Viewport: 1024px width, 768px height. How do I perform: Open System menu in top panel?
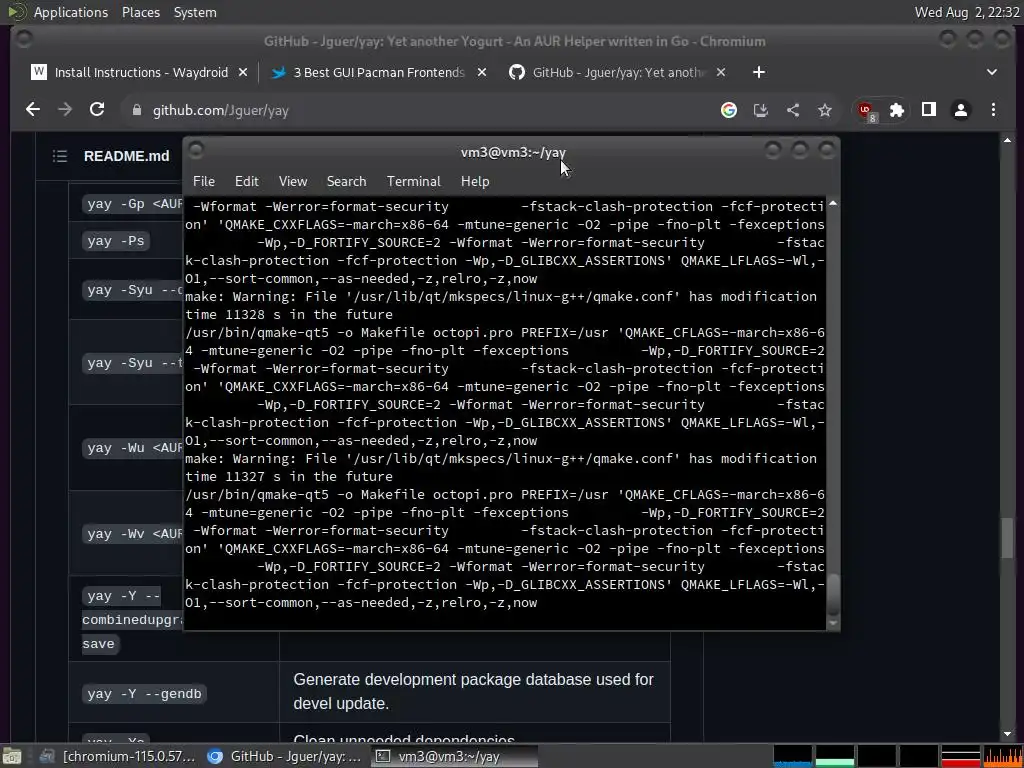point(195,12)
